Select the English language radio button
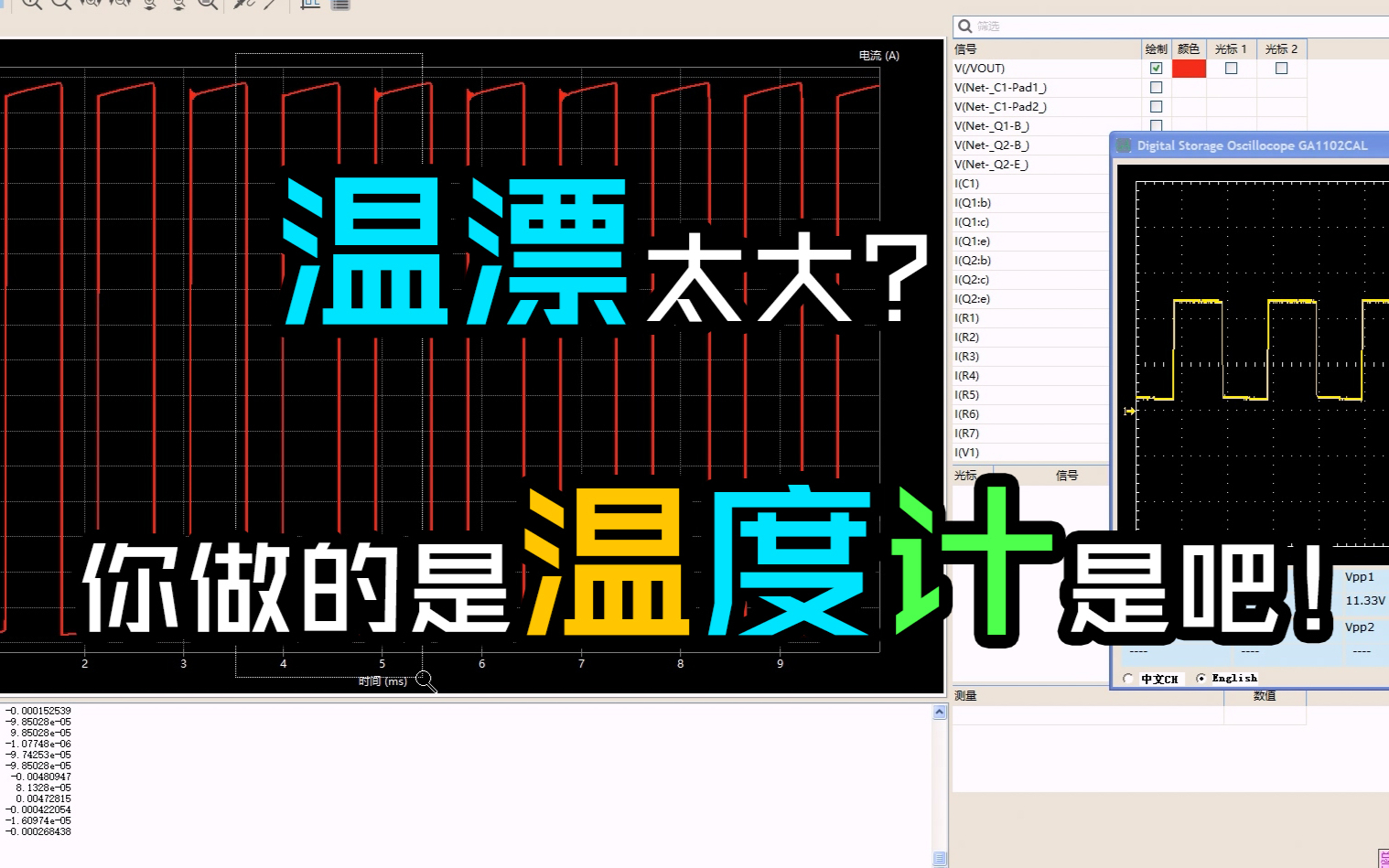 [1201, 679]
